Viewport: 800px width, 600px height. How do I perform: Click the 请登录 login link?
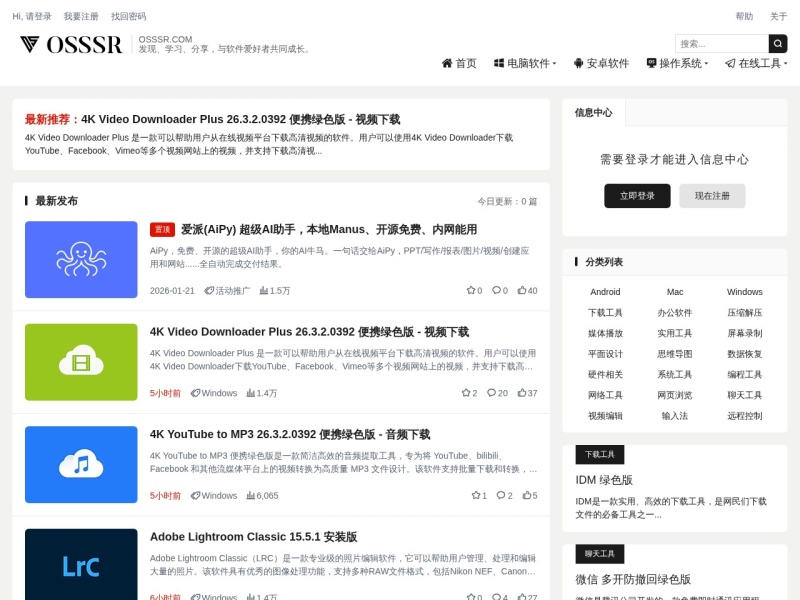pyautogui.click(x=39, y=16)
